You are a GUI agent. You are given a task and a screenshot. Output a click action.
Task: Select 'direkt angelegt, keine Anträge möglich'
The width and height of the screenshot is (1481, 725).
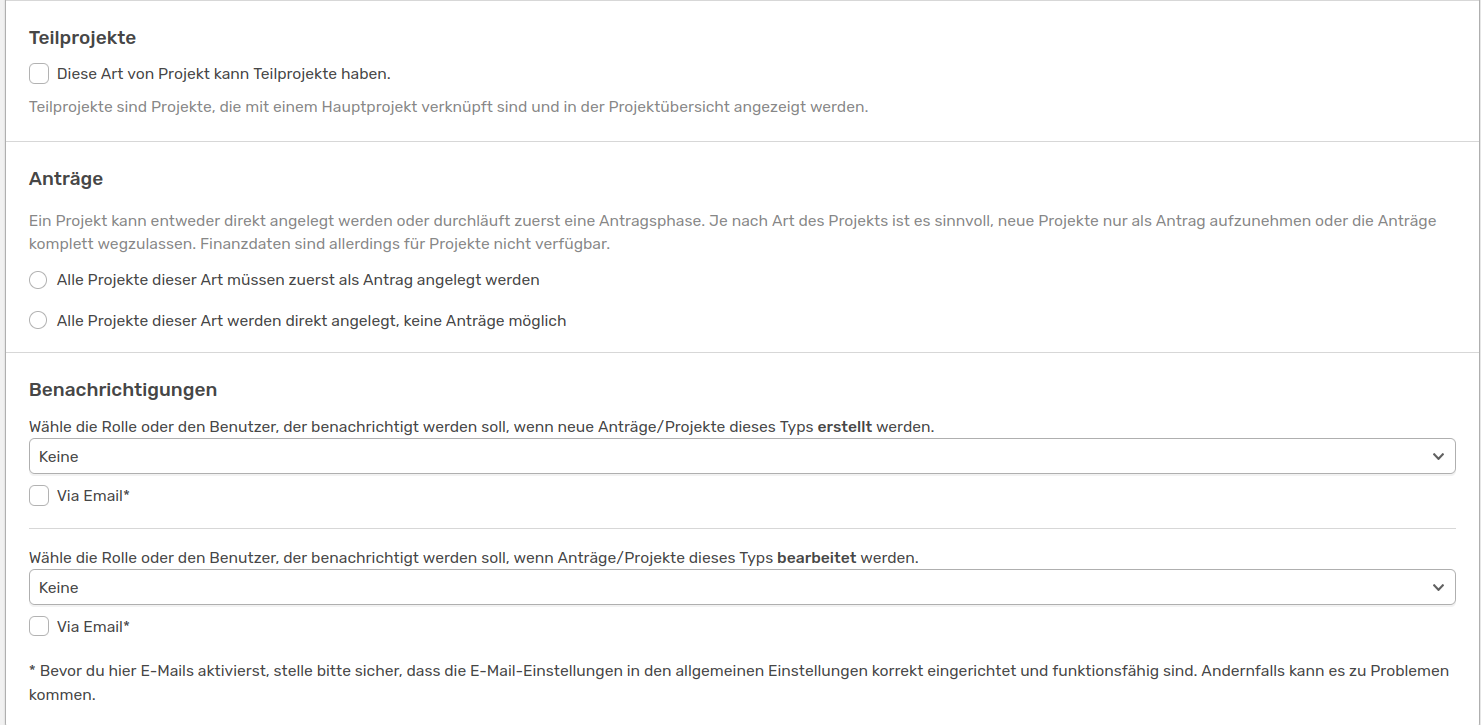click(37, 320)
